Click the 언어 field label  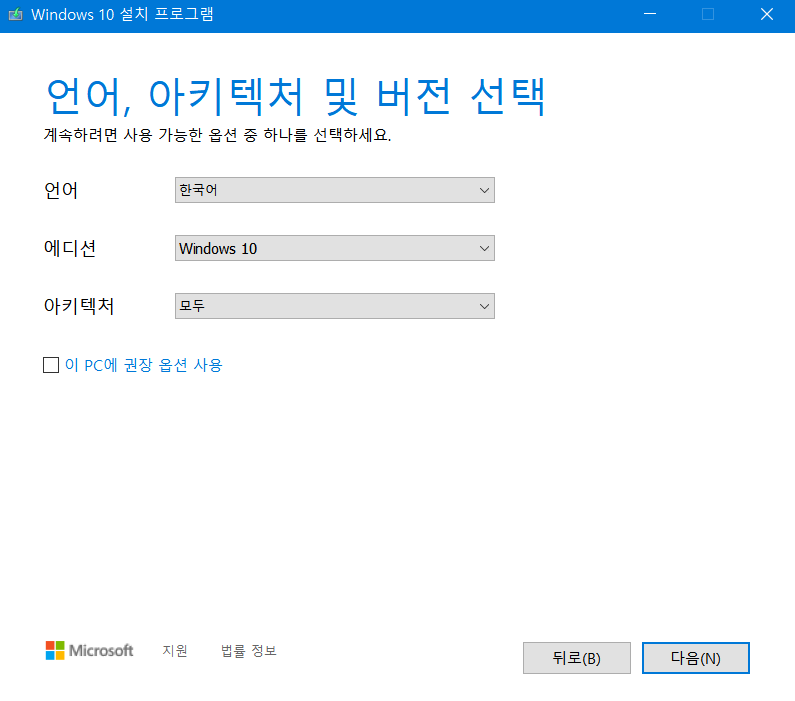61,191
